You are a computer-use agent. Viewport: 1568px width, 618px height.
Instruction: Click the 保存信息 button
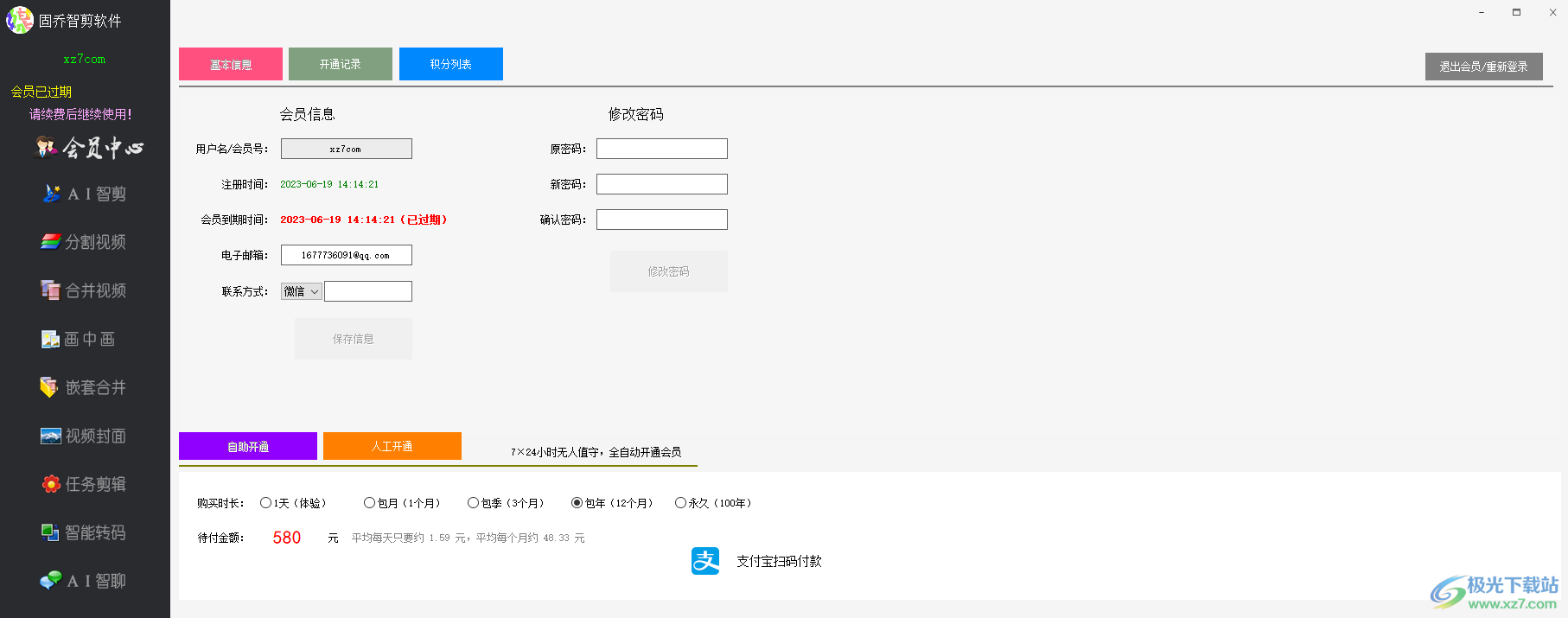pos(354,339)
